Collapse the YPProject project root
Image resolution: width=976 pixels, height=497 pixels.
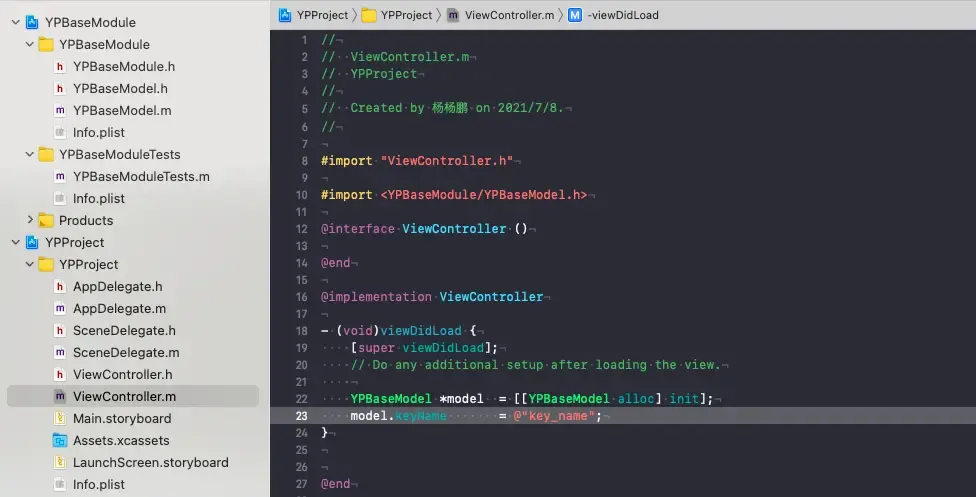15,243
